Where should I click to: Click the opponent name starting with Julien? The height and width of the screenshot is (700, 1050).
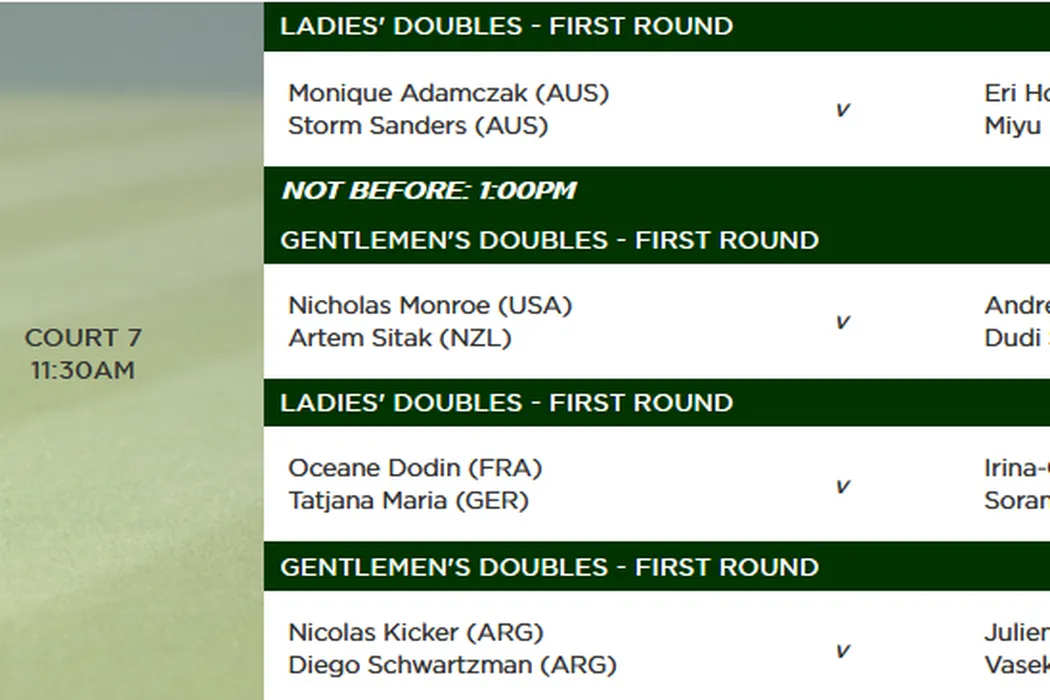click(1017, 632)
